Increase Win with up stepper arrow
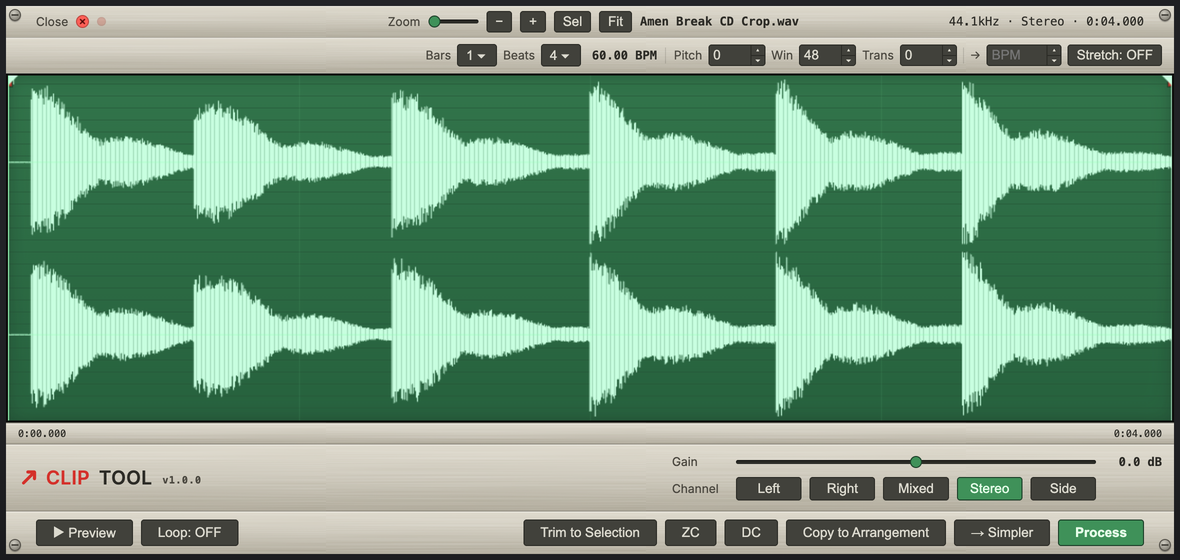The width and height of the screenshot is (1180, 560). [849, 50]
